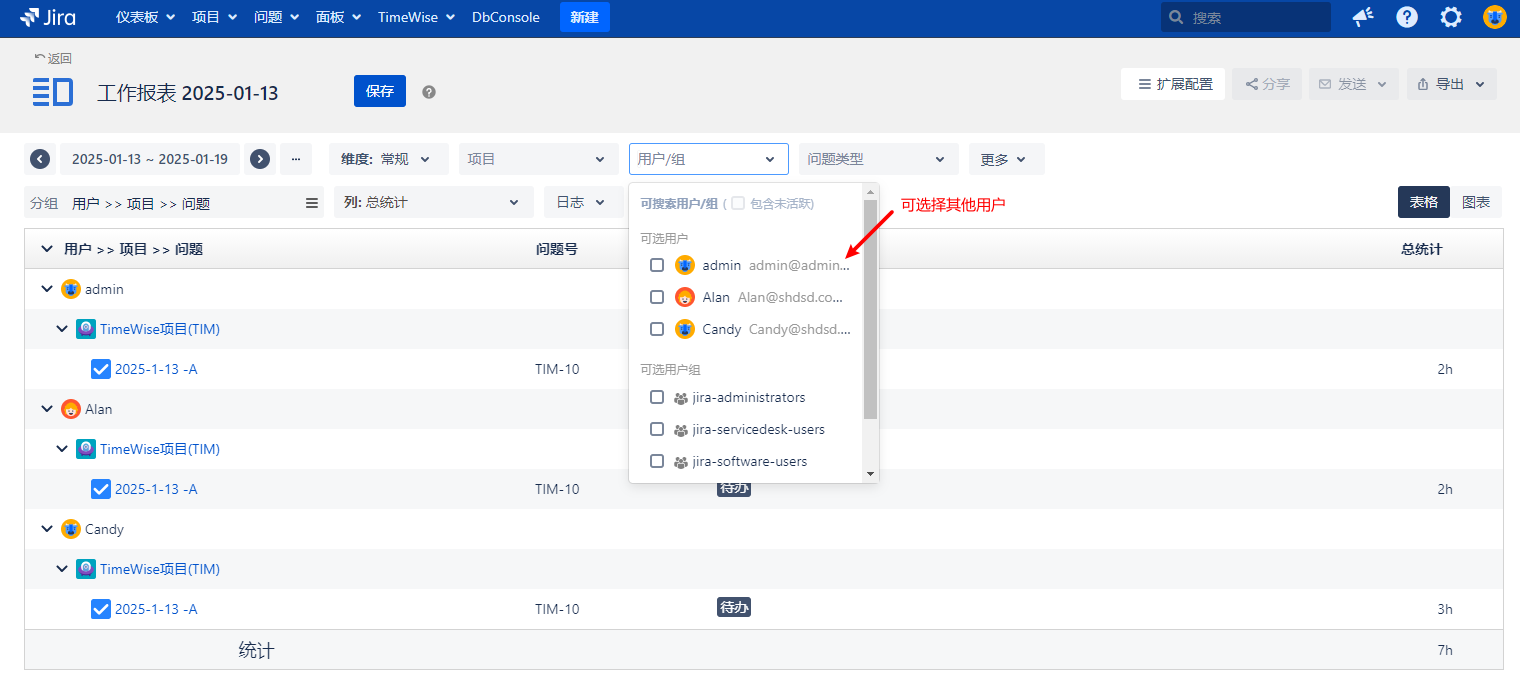Open the 问题类型 filter dropdown
The image size is (1520, 693).
(x=878, y=159)
